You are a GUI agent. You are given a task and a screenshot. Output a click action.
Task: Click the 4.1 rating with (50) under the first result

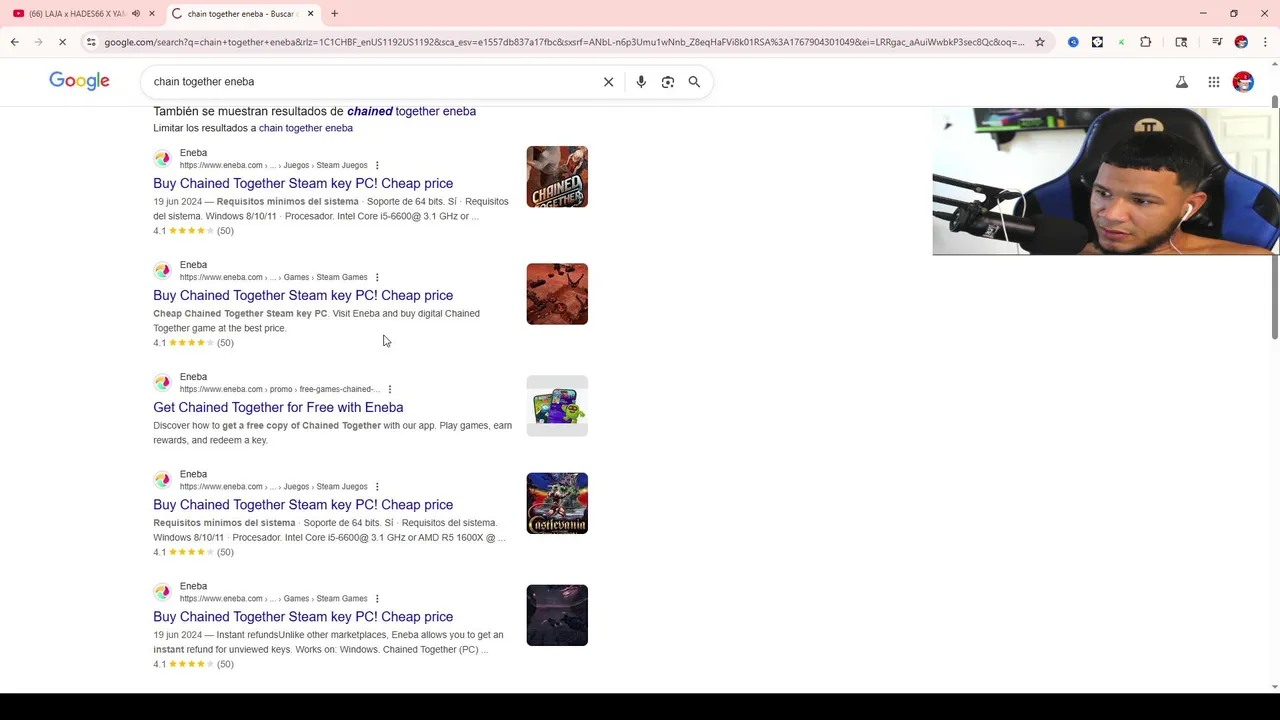(x=193, y=231)
